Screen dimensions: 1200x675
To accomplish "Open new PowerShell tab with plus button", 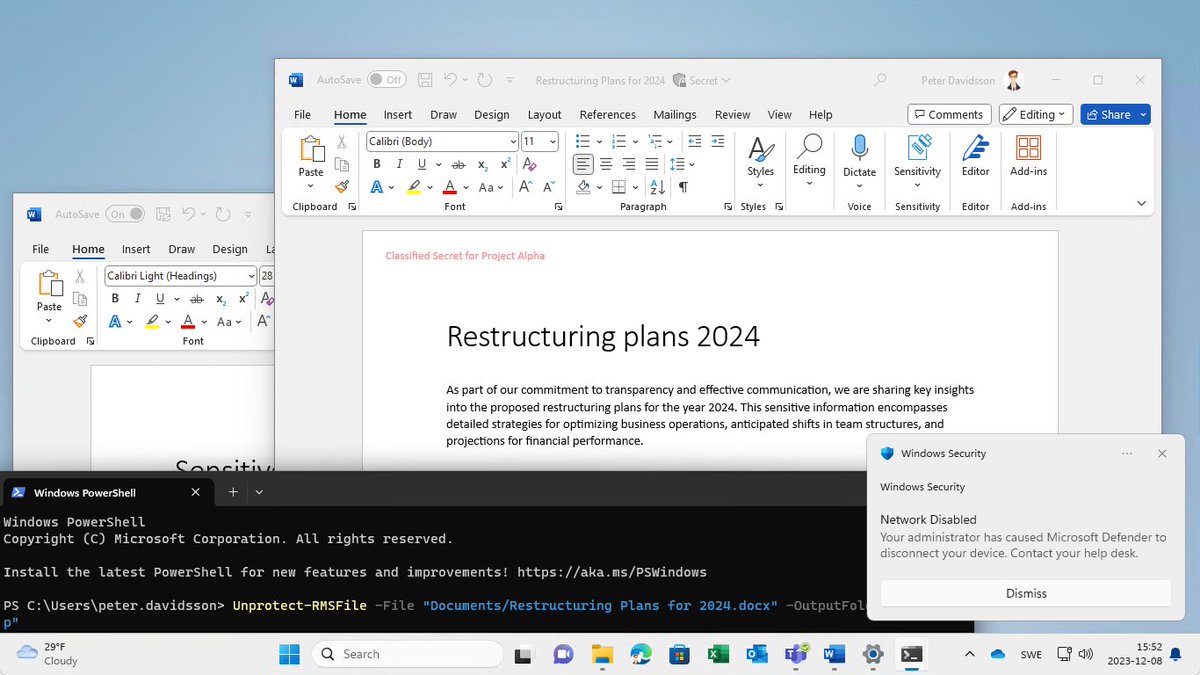I will tap(232, 492).
